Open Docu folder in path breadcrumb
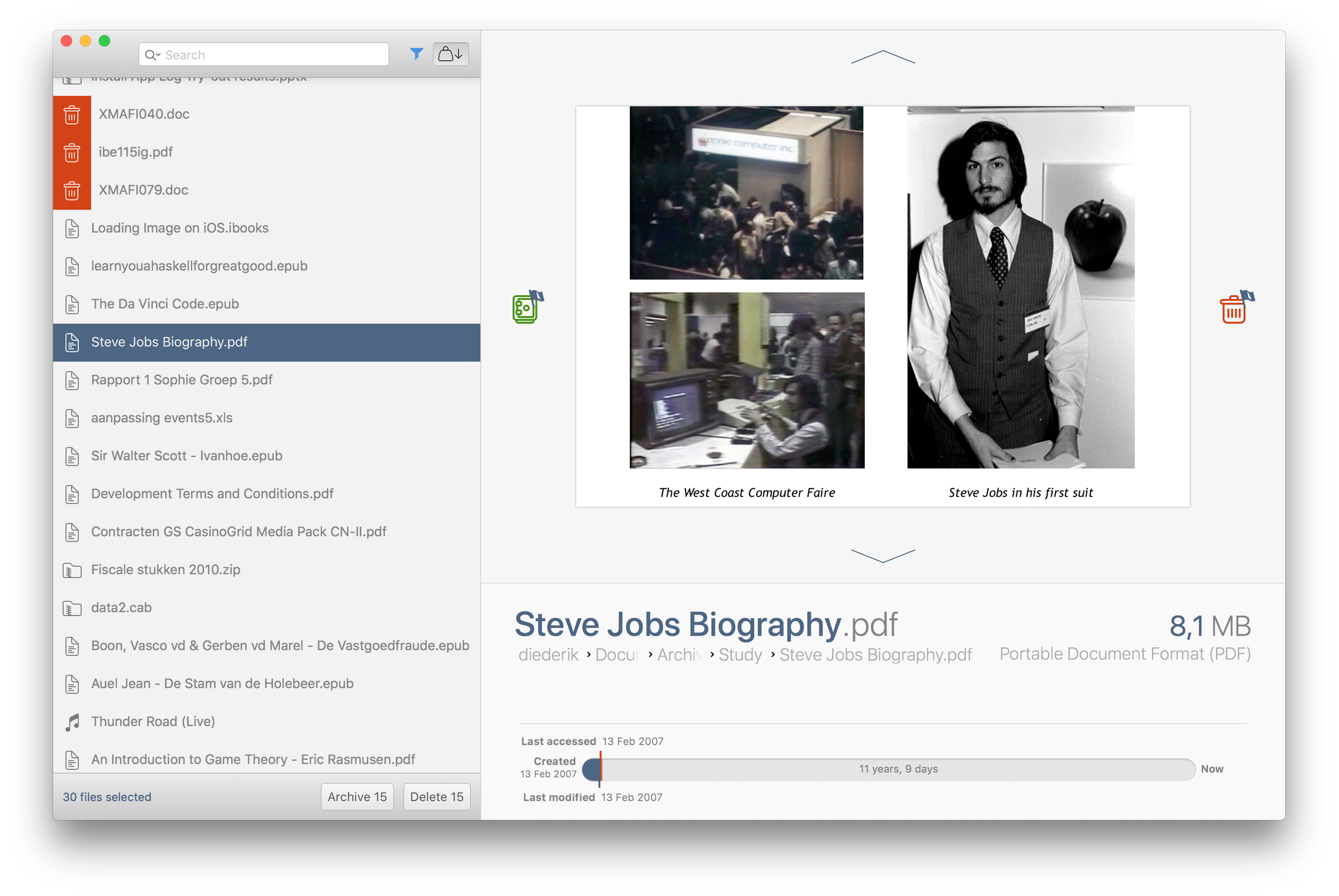The image size is (1339, 896). click(x=617, y=654)
